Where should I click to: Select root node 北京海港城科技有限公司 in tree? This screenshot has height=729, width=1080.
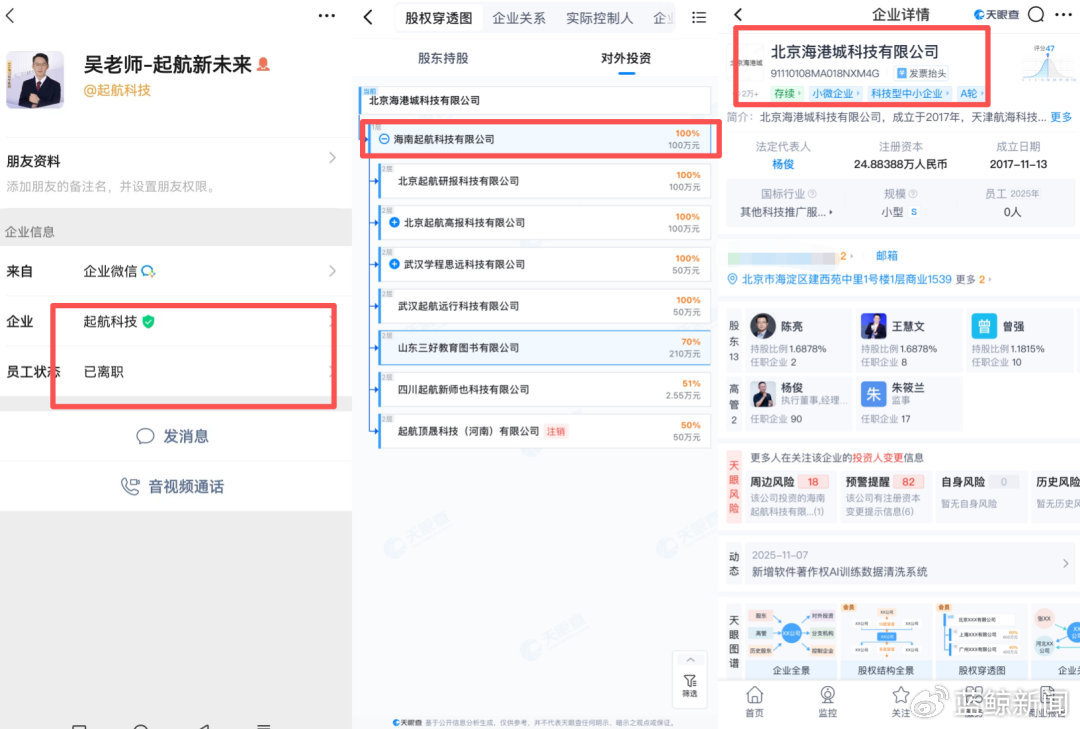pos(535,101)
